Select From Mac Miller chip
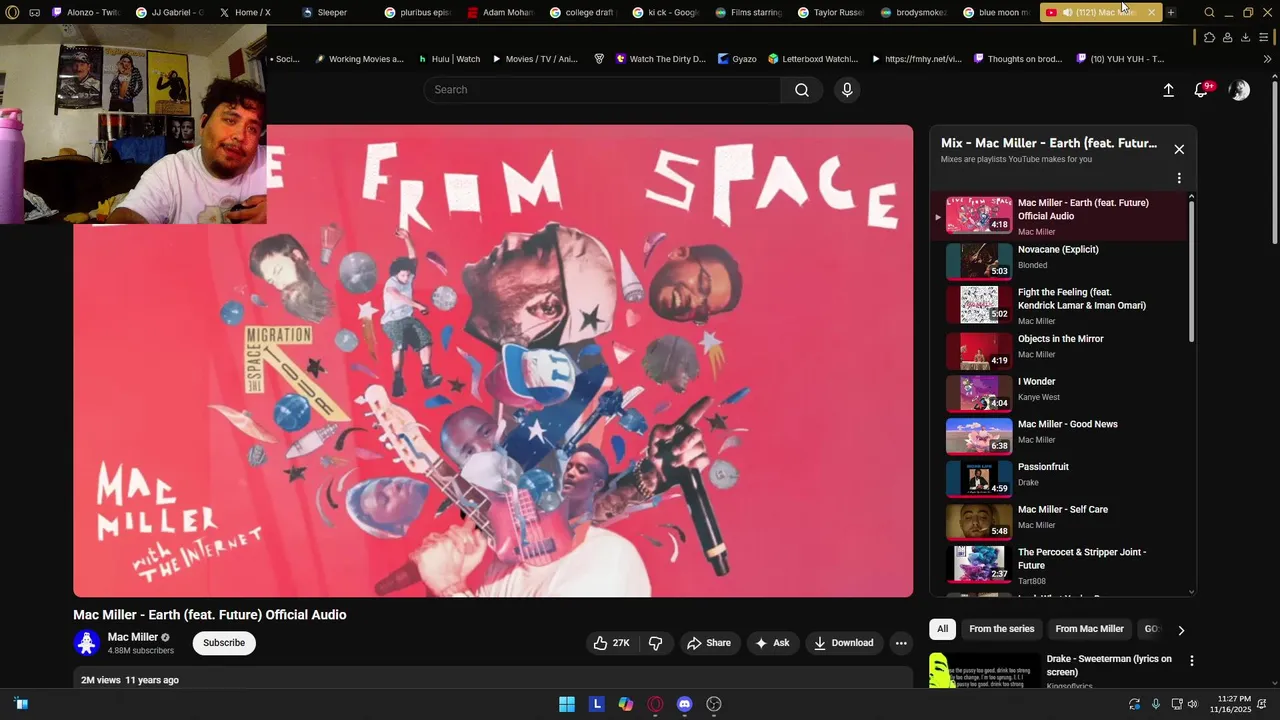Screen dimensions: 1280x720 tap(1089, 629)
